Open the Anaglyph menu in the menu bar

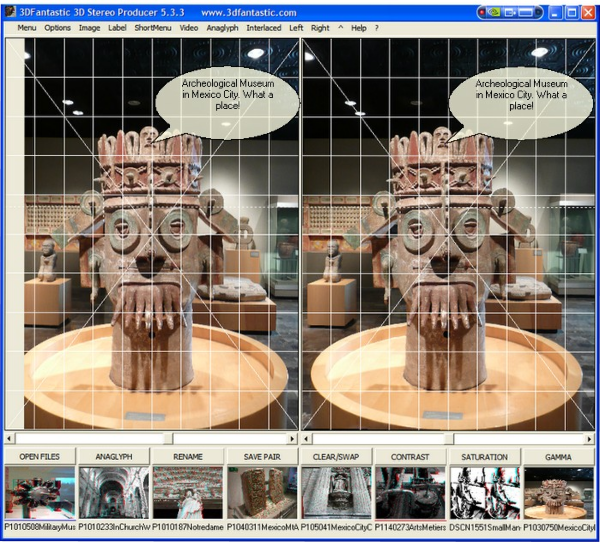click(x=222, y=28)
